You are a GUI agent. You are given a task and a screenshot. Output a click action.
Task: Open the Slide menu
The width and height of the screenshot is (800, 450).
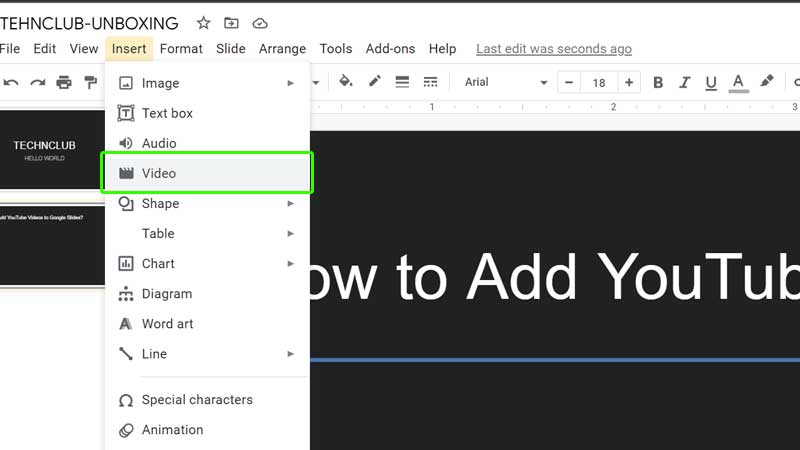click(231, 48)
